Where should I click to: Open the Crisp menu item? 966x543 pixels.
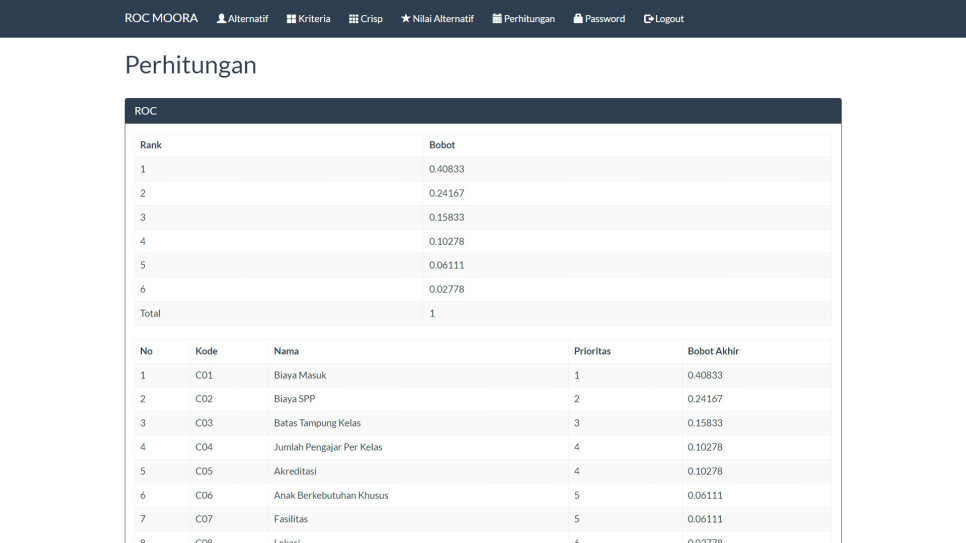pyautogui.click(x=366, y=18)
